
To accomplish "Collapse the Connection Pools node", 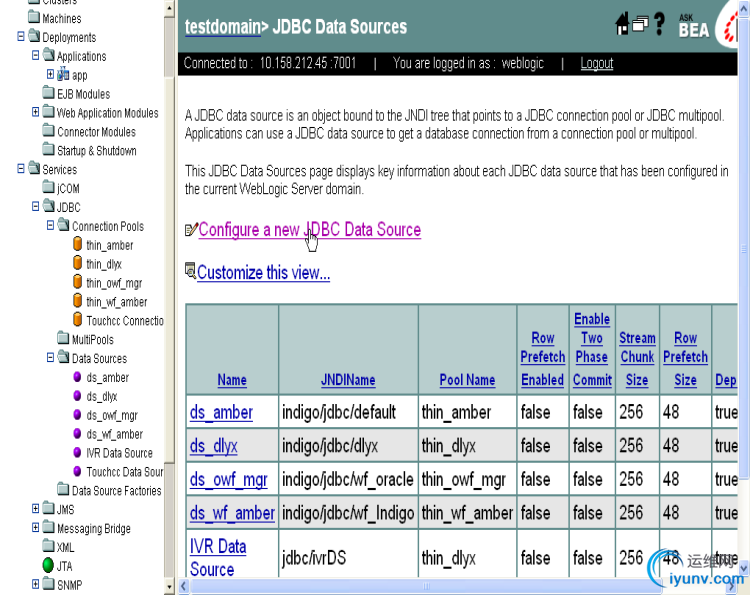I will (x=50, y=225).
